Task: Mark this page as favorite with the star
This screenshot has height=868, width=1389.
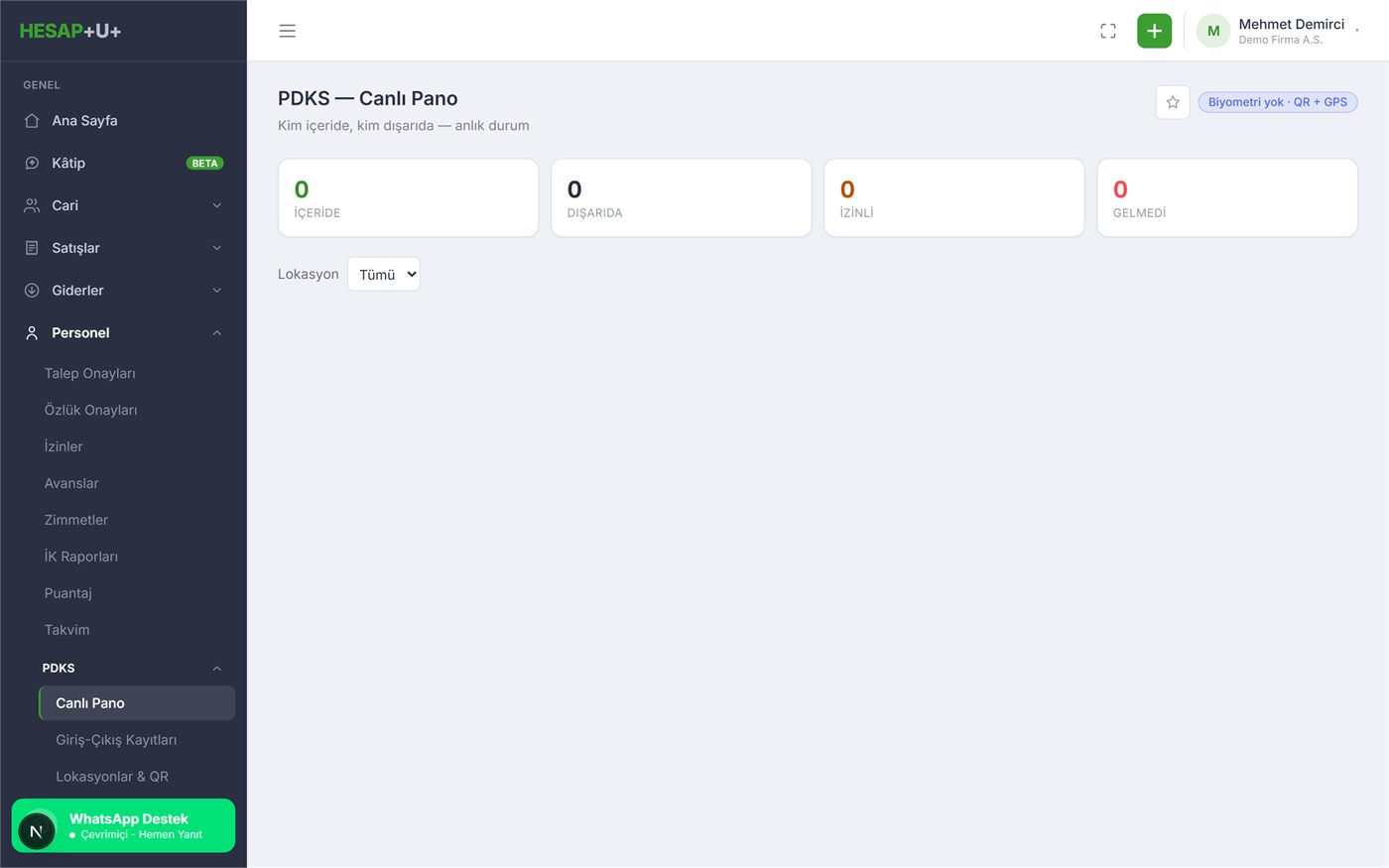Action: [x=1173, y=102]
